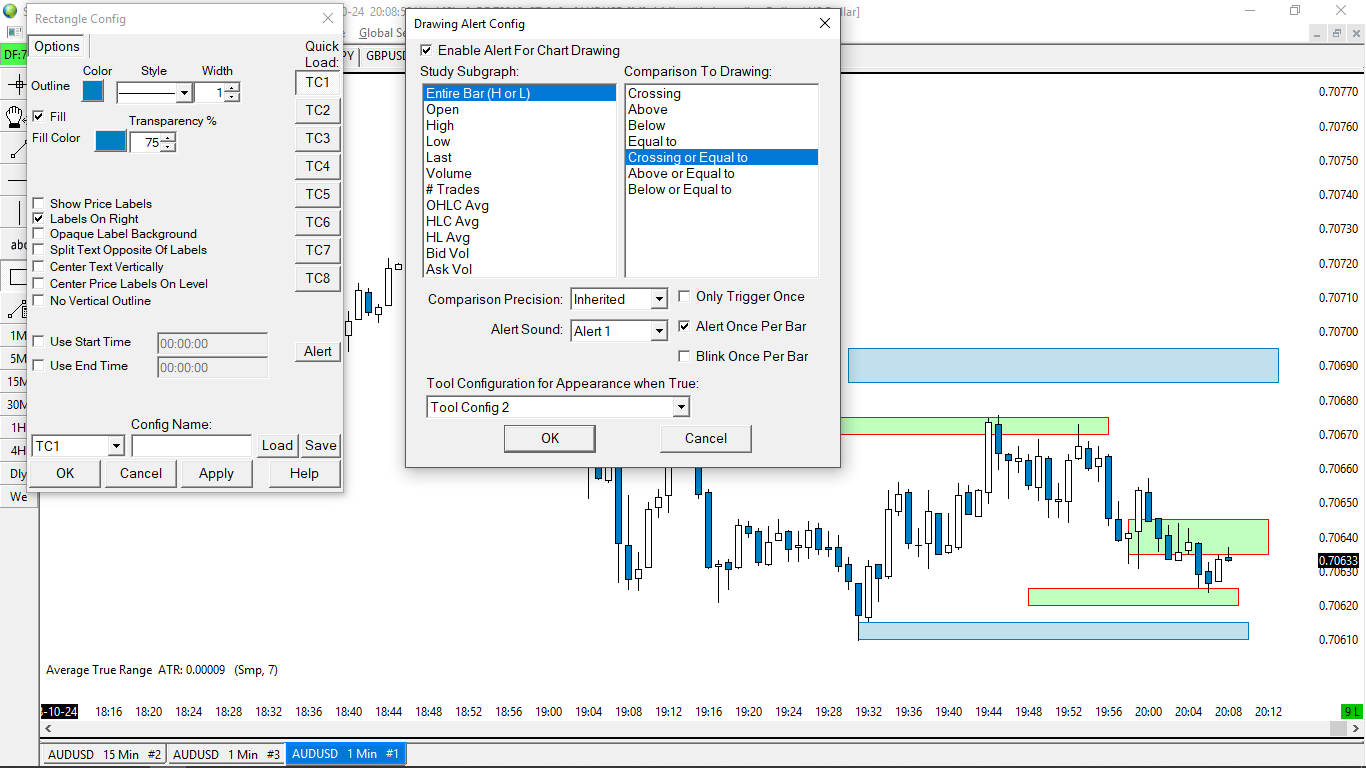Screen dimensions: 1366x768
Task: Click the Transparency % value field
Action: [x=146, y=143]
